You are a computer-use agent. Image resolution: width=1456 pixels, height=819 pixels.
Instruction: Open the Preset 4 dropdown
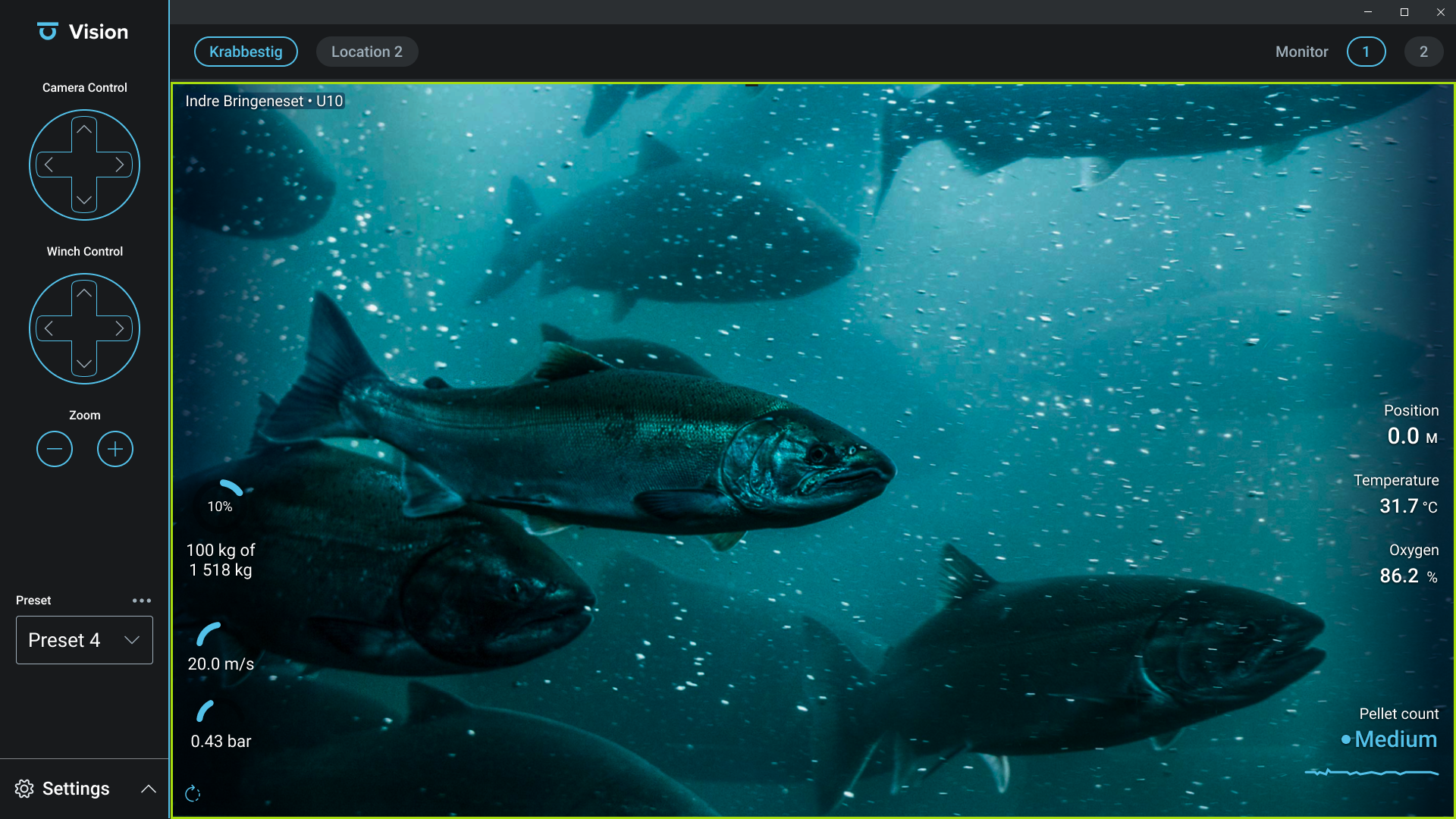tap(84, 640)
